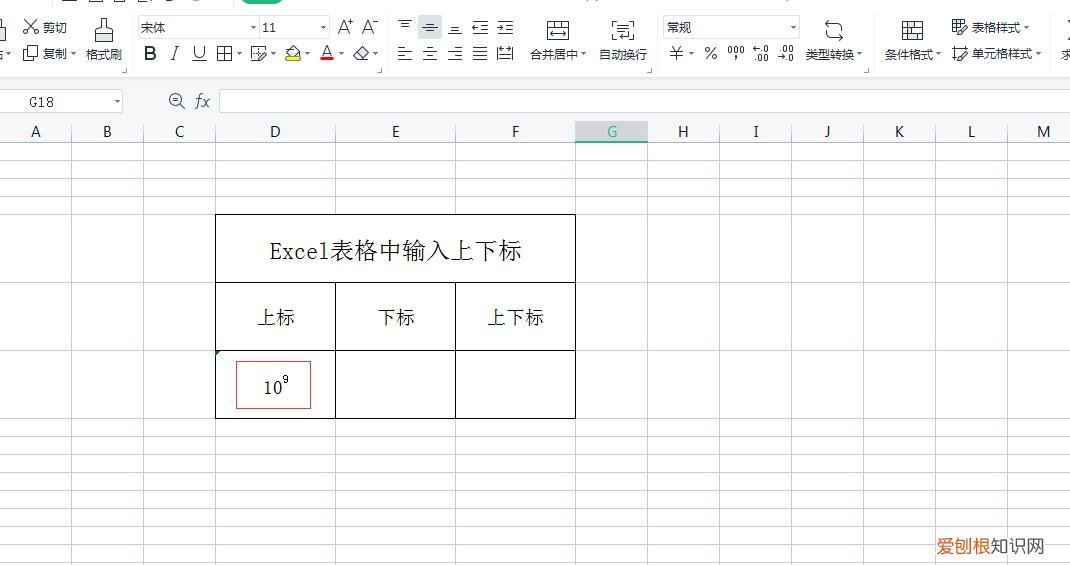Screen dimensions: 1070x565
Task: Expand the 合并居中 dropdown arrow
Action: (x=583, y=54)
